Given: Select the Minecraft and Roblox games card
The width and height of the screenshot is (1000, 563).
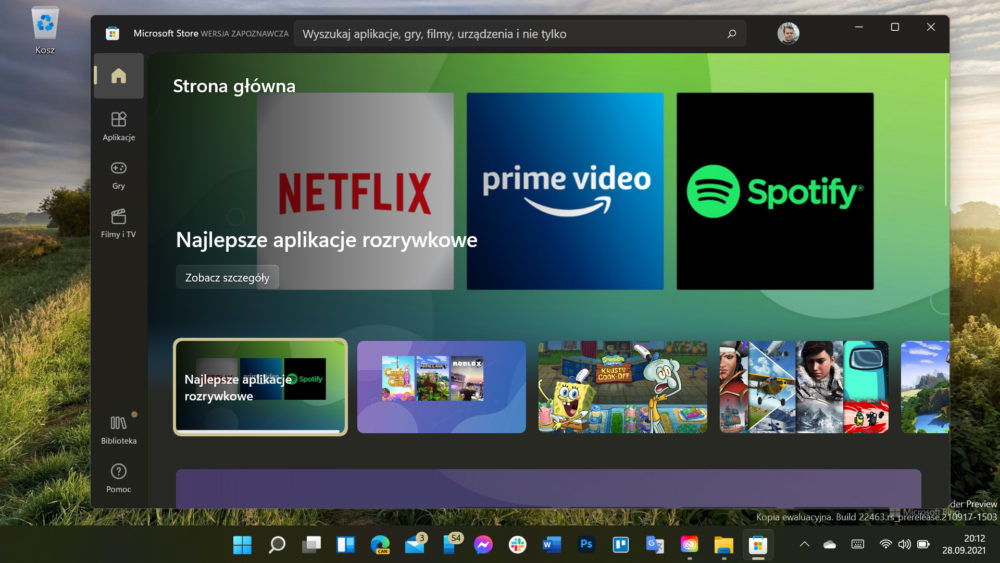Looking at the screenshot, I should tap(441, 387).
